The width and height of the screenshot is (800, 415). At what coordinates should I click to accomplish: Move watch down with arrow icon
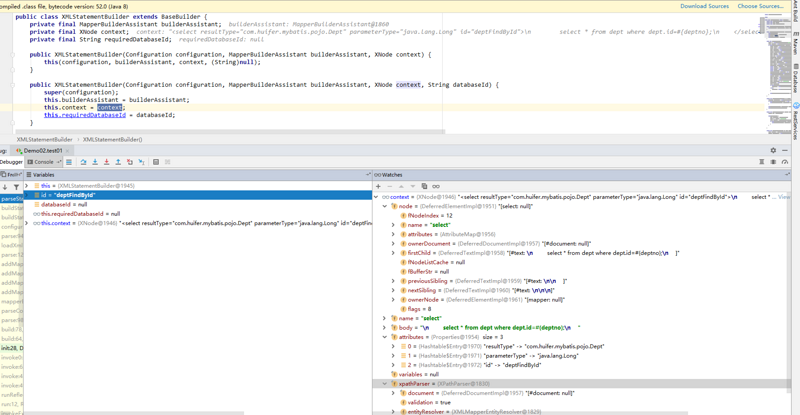pos(412,186)
